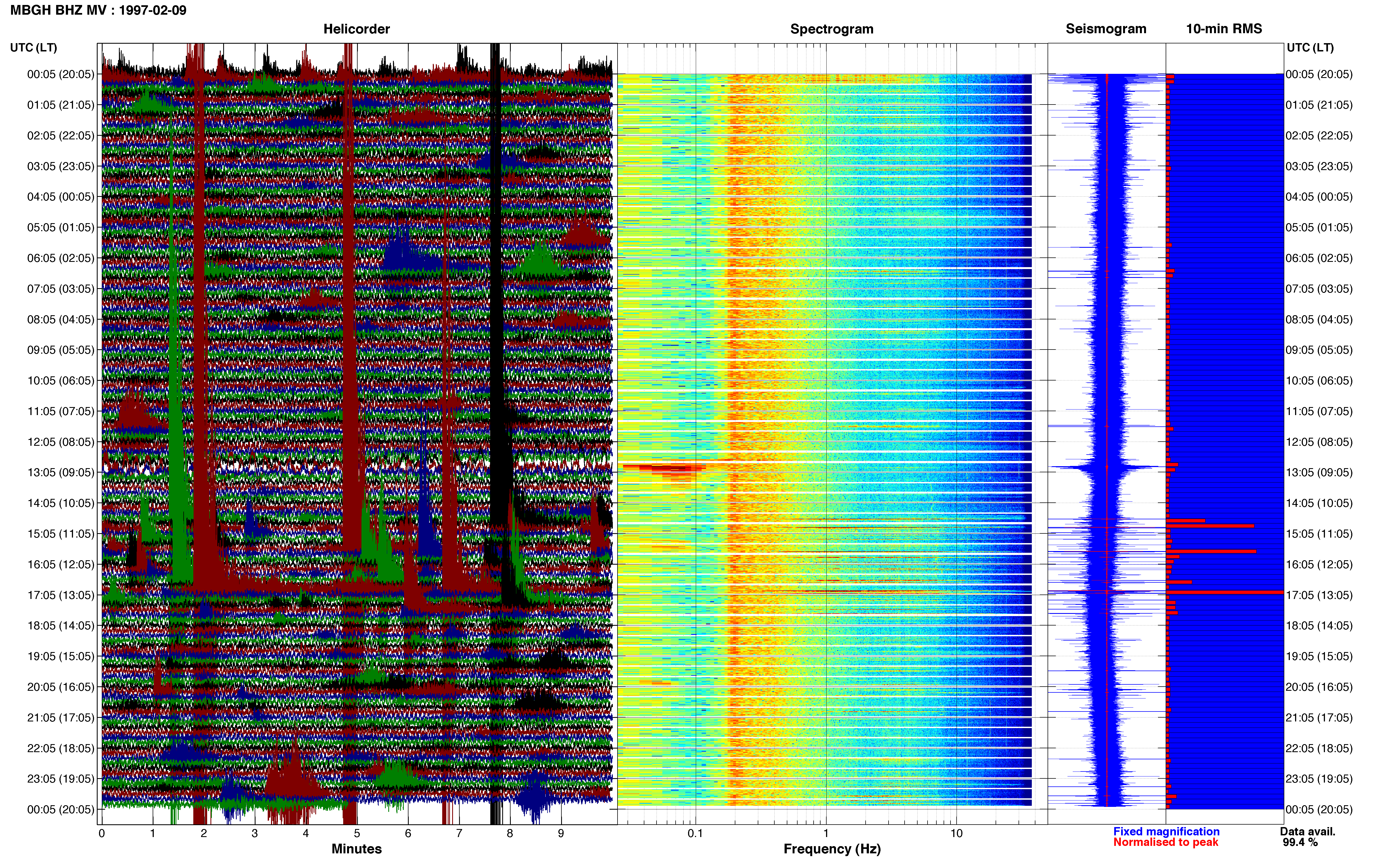Select the 'Spectrogram' panel heading
The height and width of the screenshot is (868, 1388).
click(832, 29)
